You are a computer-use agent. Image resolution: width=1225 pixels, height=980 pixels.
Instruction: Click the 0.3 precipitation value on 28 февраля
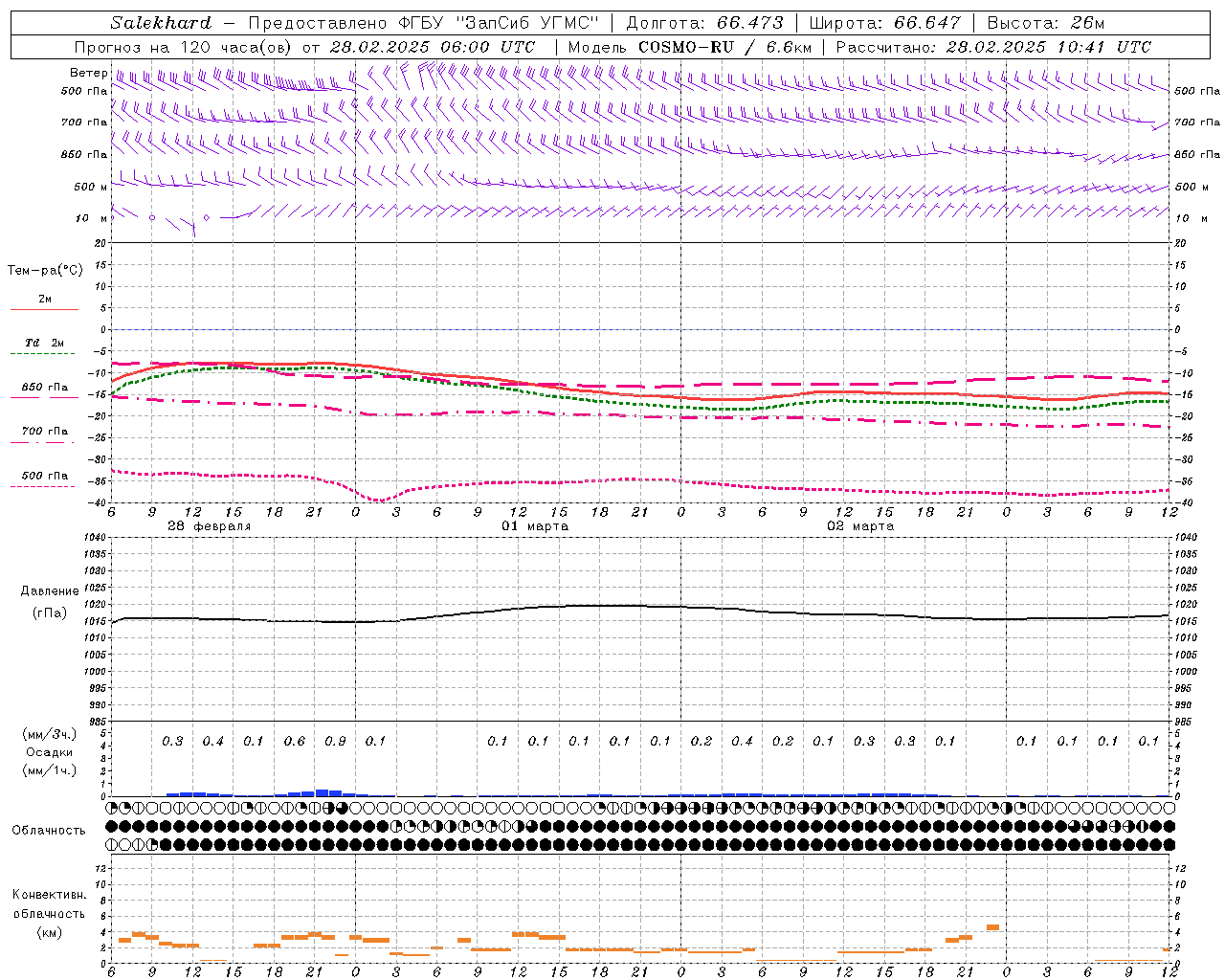172,742
